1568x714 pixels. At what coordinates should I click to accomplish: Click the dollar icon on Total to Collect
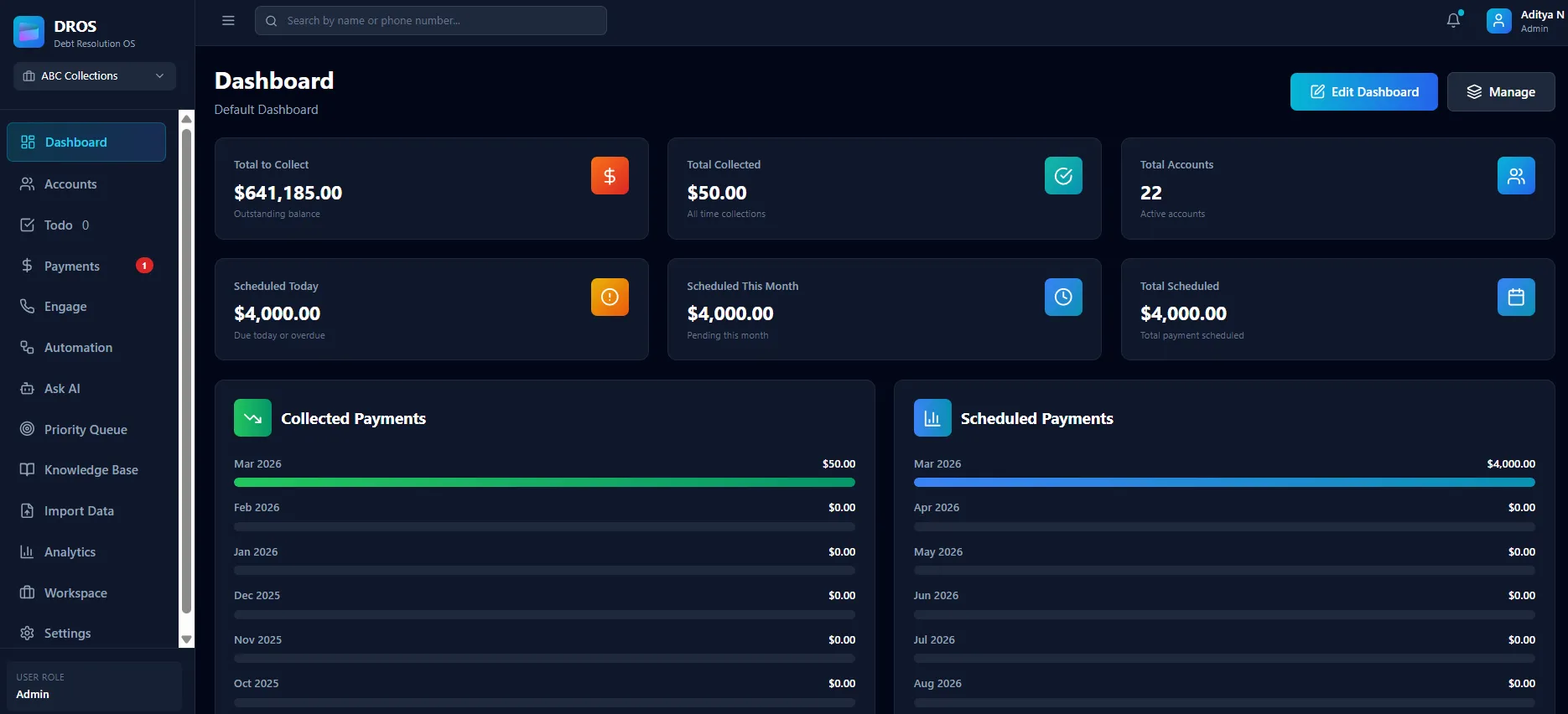click(x=610, y=176)
